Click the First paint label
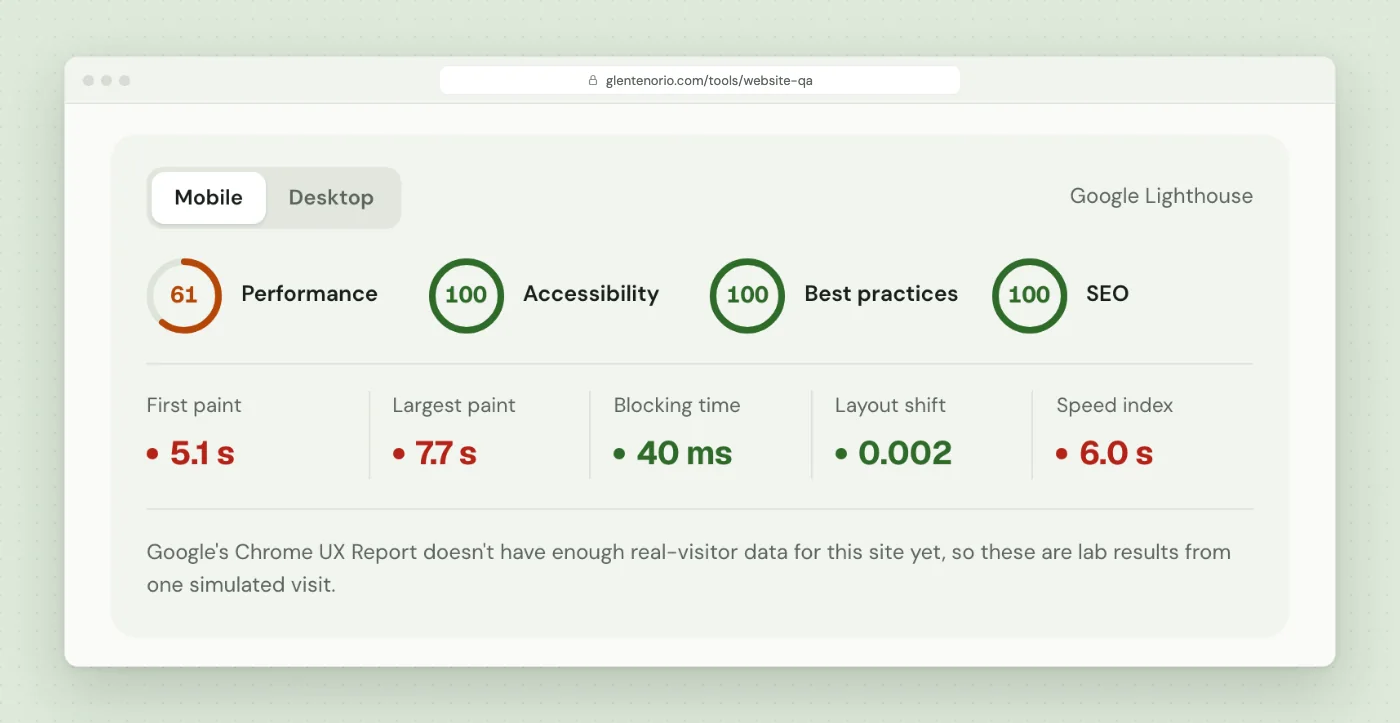1400x723 pixels. (194, 405)
